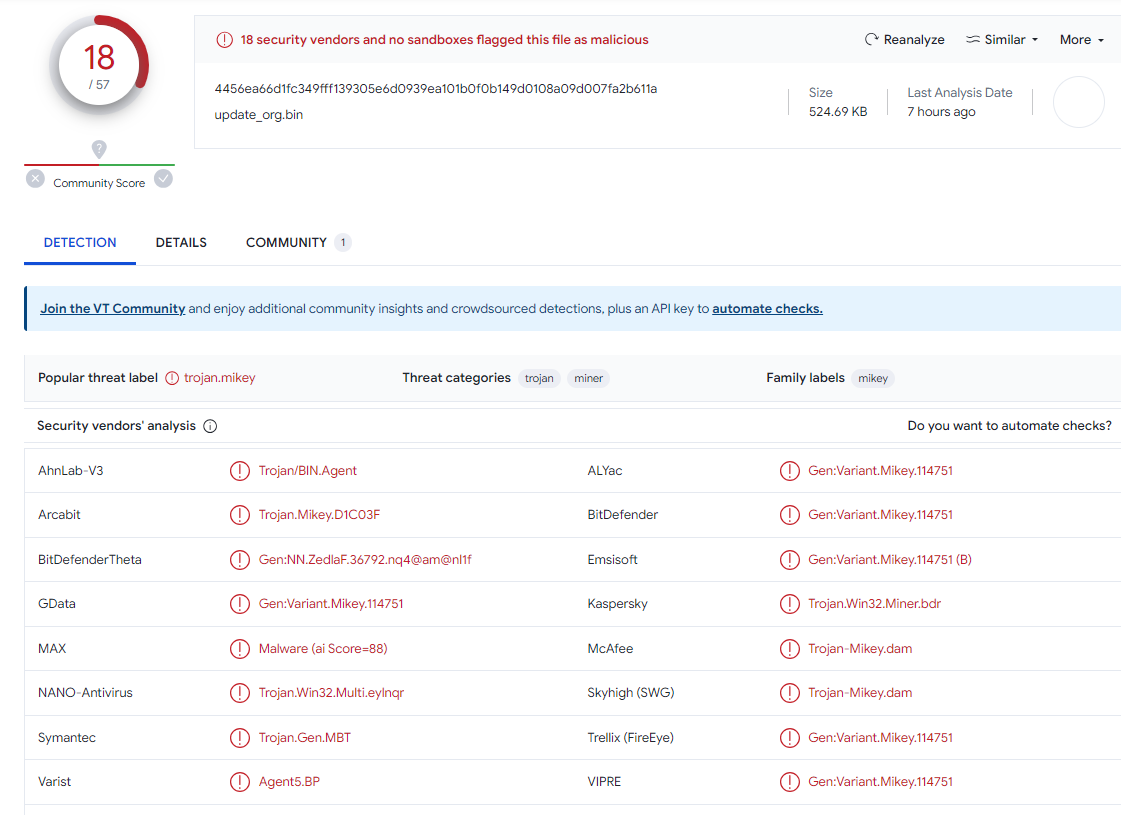Click the info icon beside Security vendors' analysis
The width and height of the screenshot is (1121, 815).
point(210,426)
